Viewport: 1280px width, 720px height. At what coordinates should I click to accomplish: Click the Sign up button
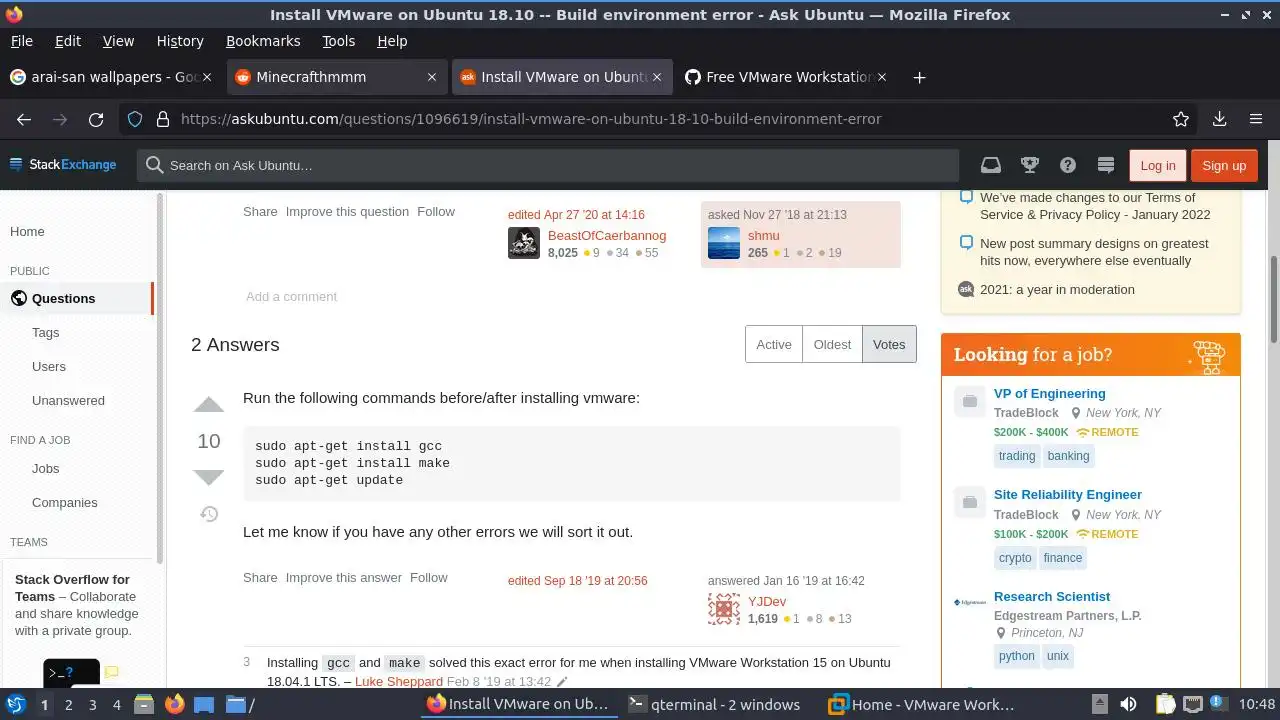[x=1224, y=165]
